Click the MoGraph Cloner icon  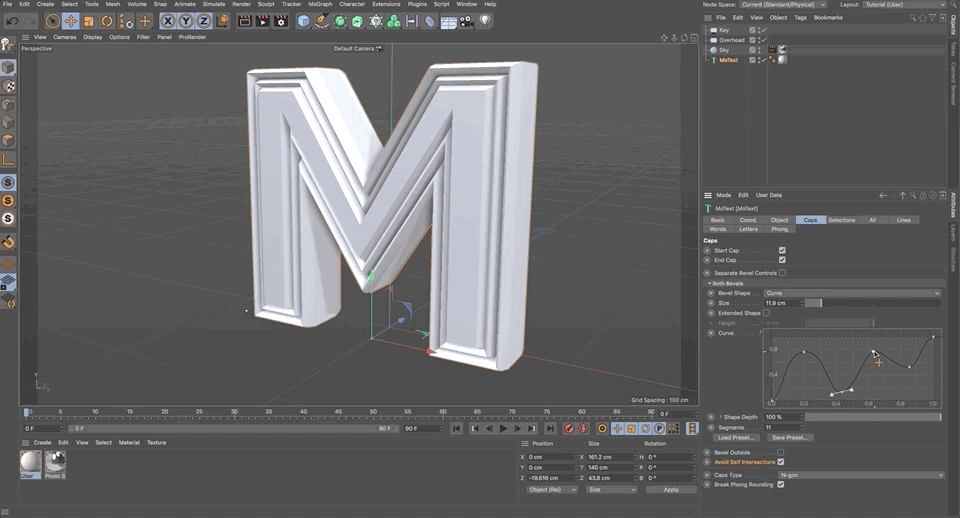(x=394, y=21)
